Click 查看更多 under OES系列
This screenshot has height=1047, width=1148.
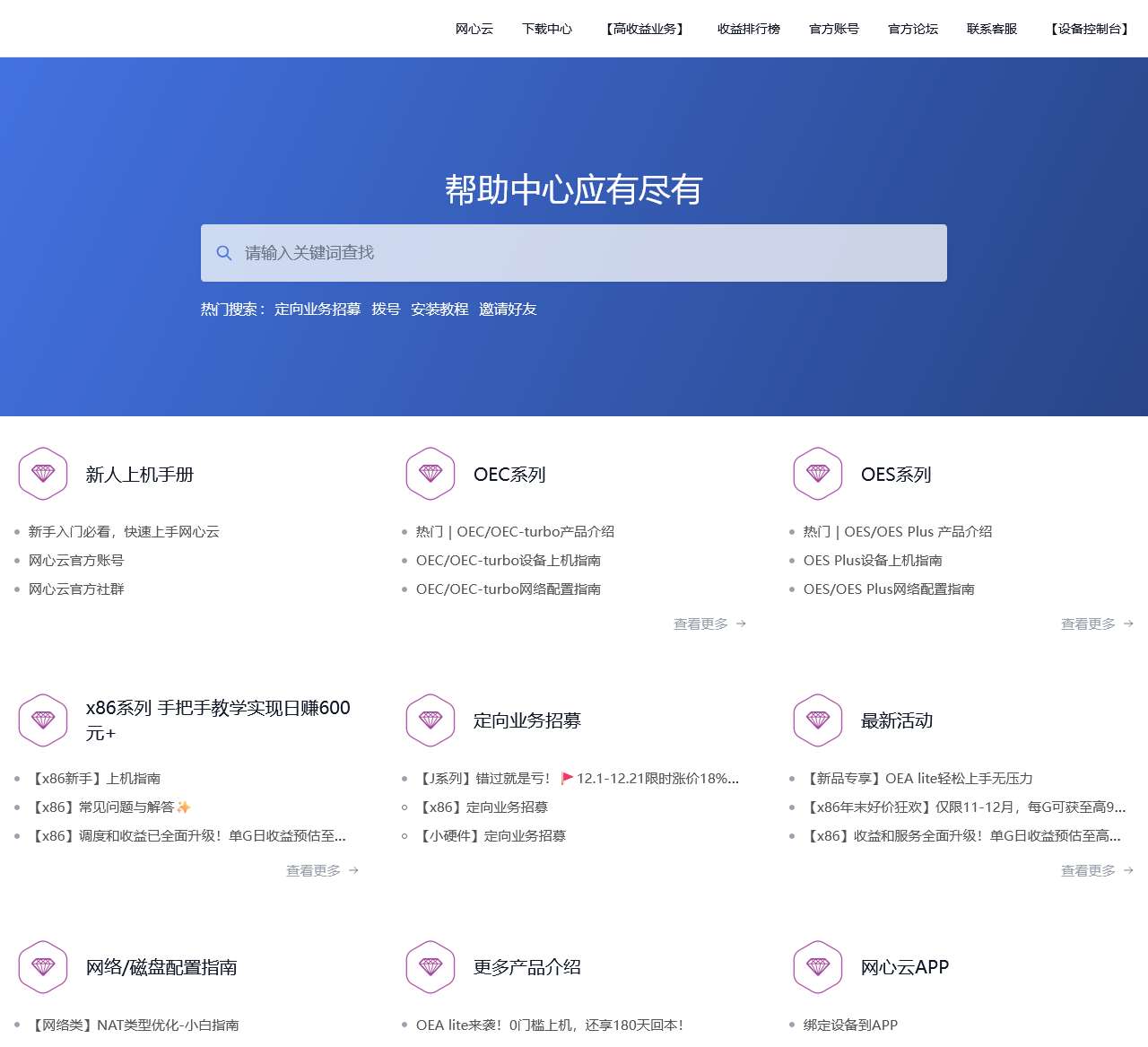(x=1097, y=624)
